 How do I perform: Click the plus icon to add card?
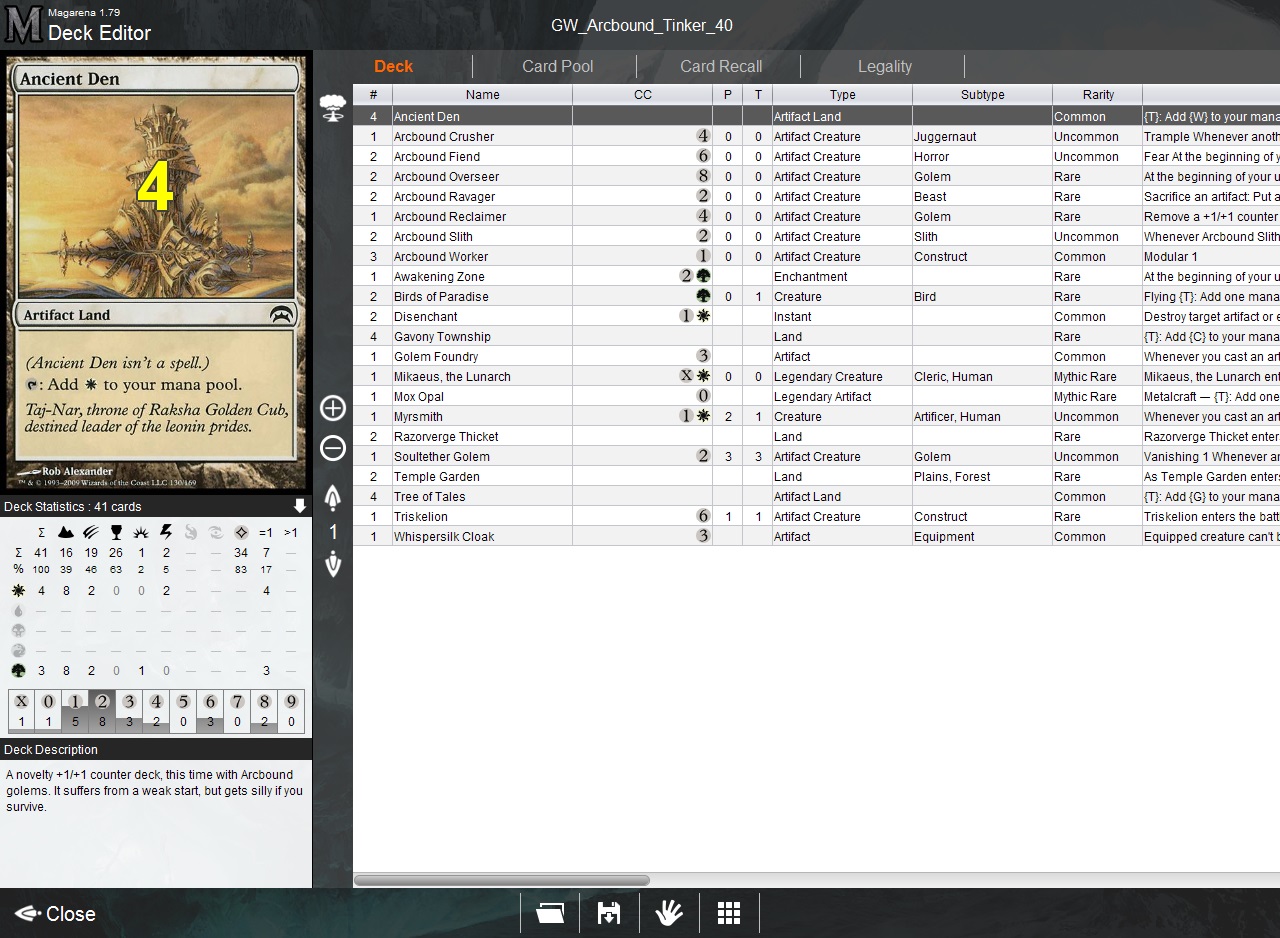[x=333, y=408]
